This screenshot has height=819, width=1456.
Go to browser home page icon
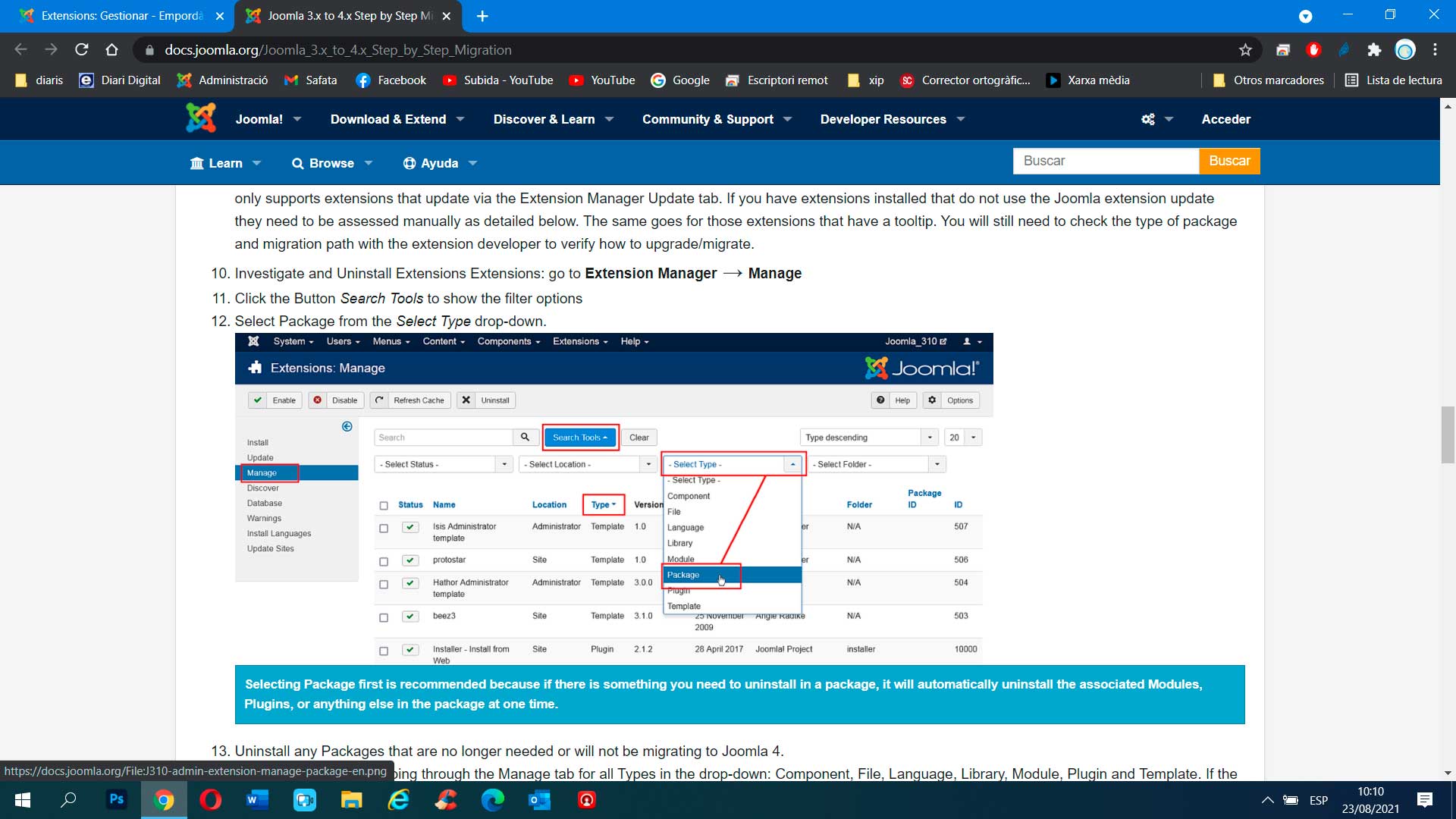111,50
